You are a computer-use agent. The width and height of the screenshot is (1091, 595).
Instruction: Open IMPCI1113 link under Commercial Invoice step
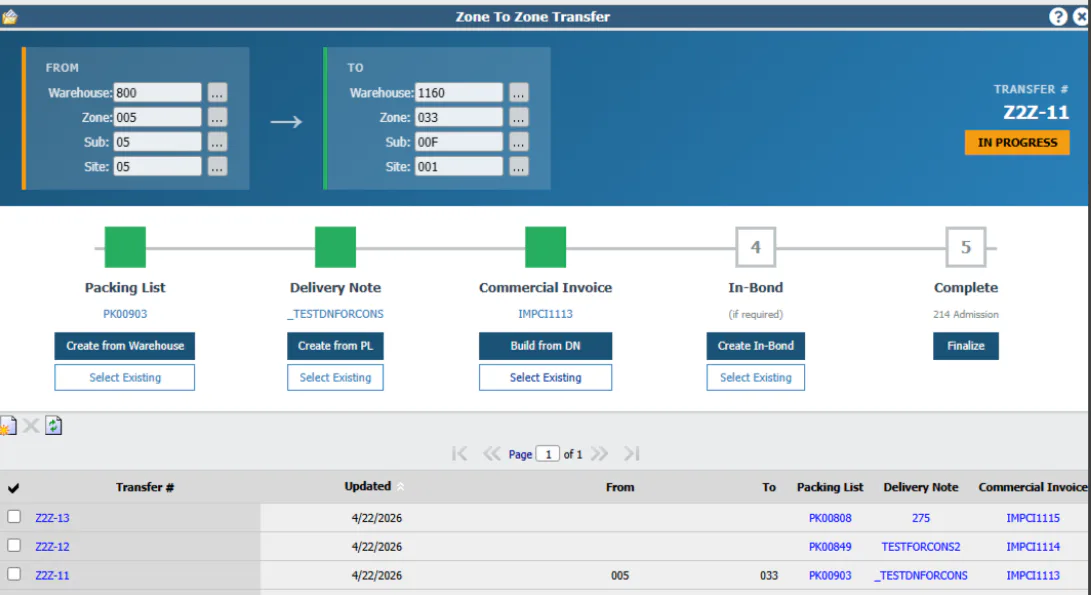click(546, 314)
